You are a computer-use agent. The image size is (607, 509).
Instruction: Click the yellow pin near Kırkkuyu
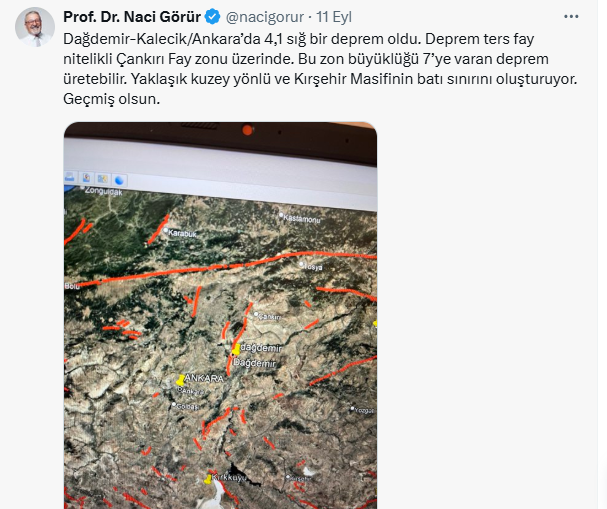[x=208, y=480]
